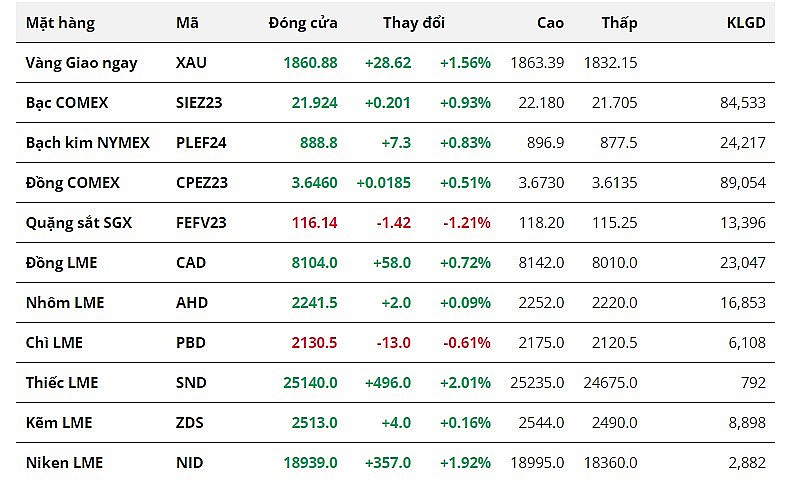This screenshot has height=489, width=793.
Task: Click the Chì LME change value -13.0
Action: click(393, 342)
